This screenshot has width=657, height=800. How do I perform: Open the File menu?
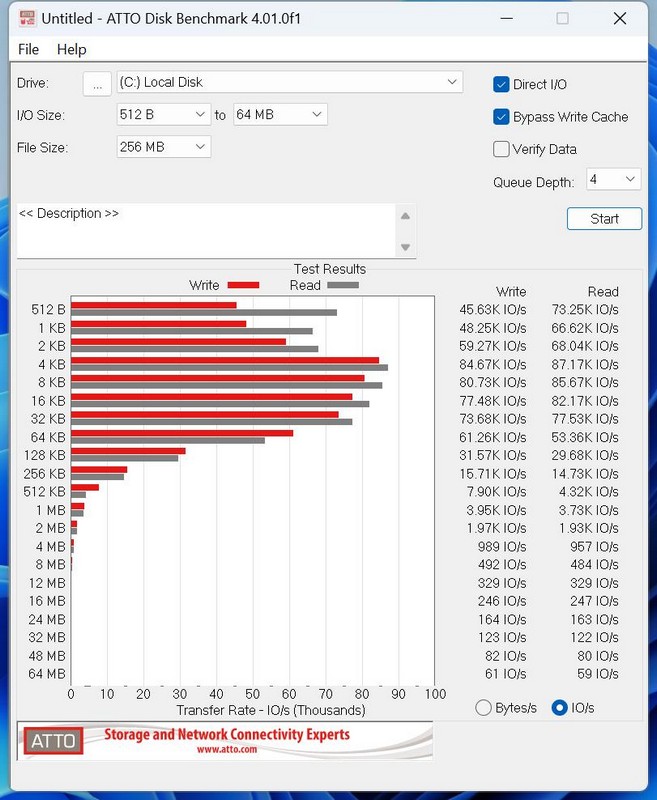29,49
